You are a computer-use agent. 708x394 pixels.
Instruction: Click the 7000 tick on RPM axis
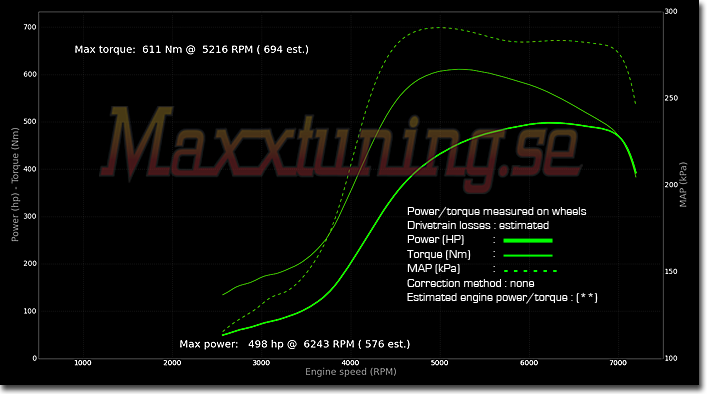(618, 362)
